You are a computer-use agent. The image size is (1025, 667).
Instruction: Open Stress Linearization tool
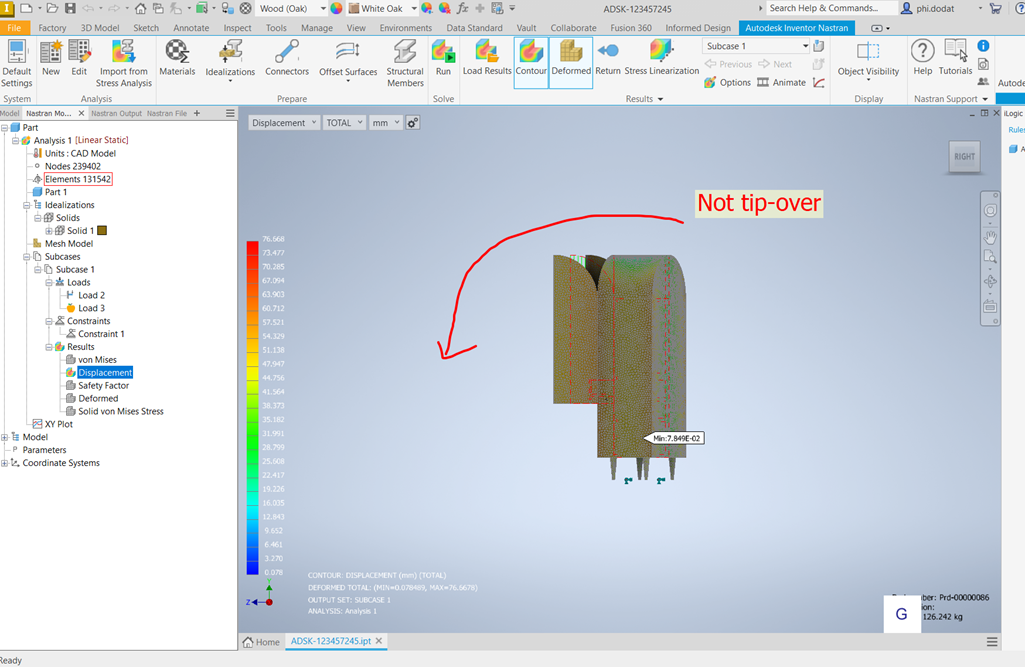(x=662, y=59)
